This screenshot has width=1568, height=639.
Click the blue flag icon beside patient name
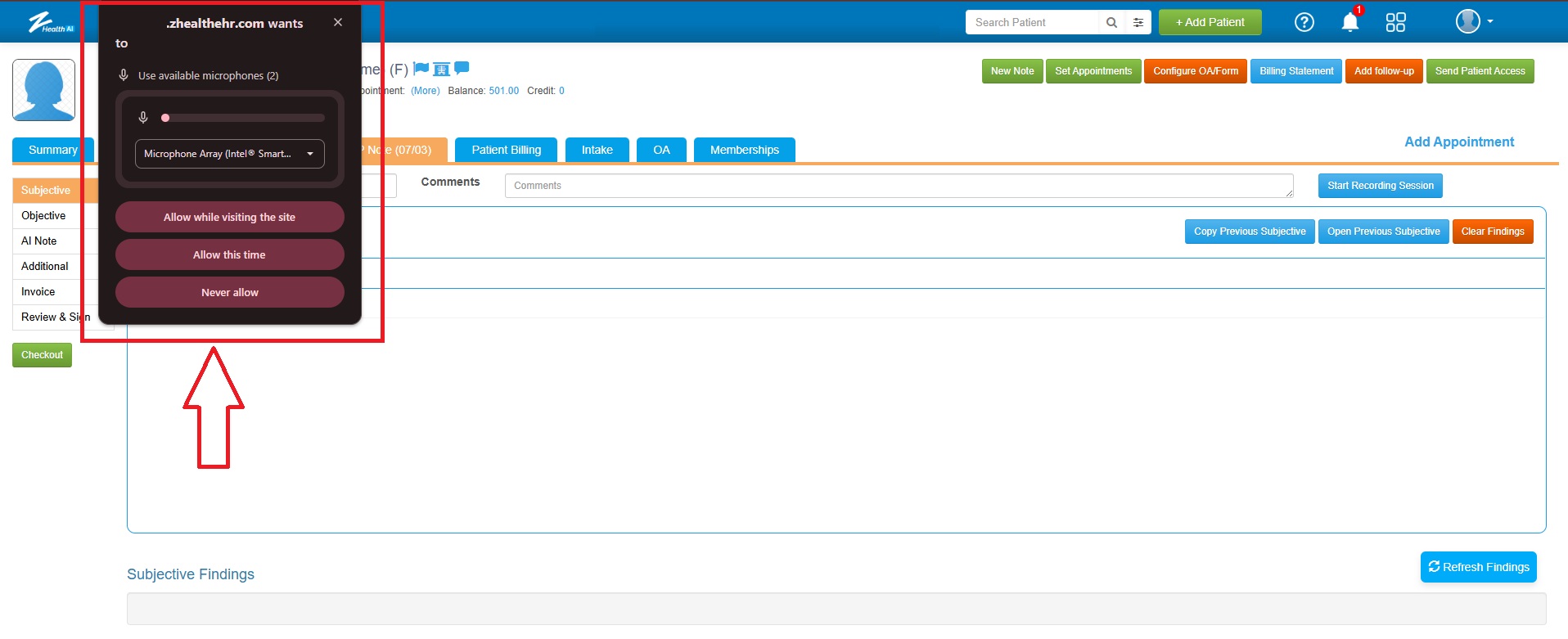(421, 69)
